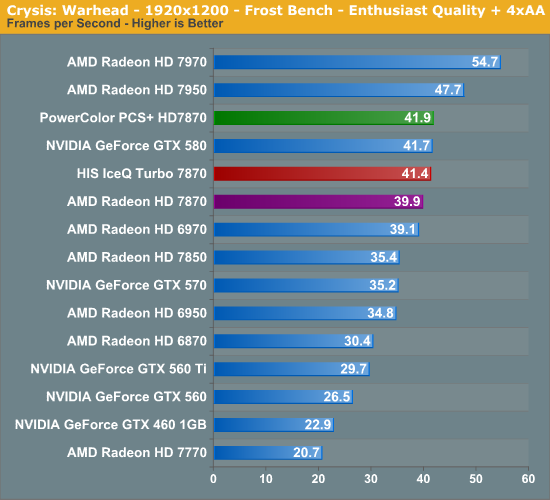Click the 41.4 value on the red bar
This screenshot has width=550, height=500.
click(415, 174)
